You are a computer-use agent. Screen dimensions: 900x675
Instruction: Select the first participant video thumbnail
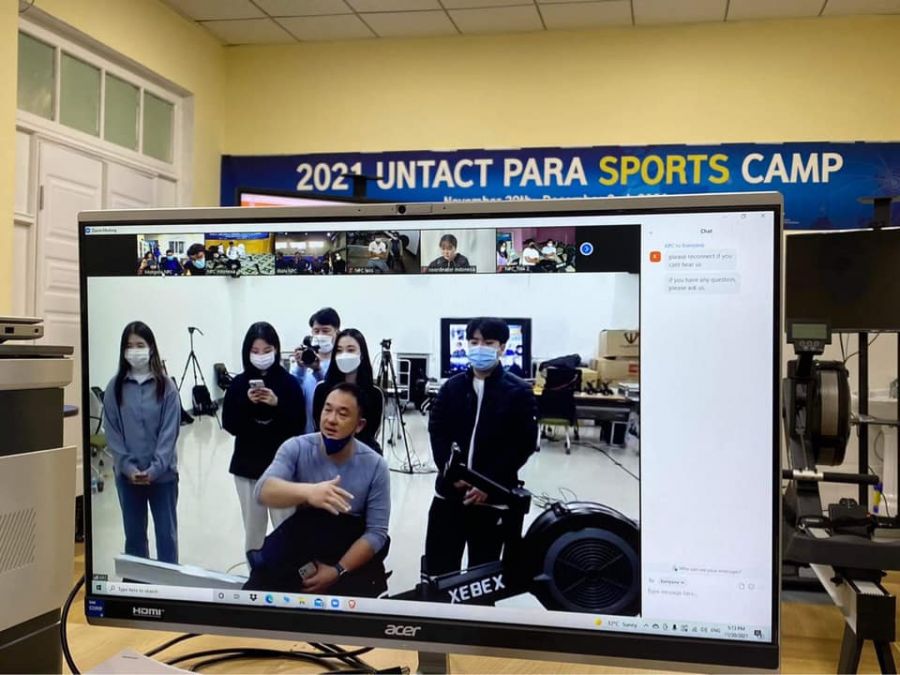tap(170, 254)
